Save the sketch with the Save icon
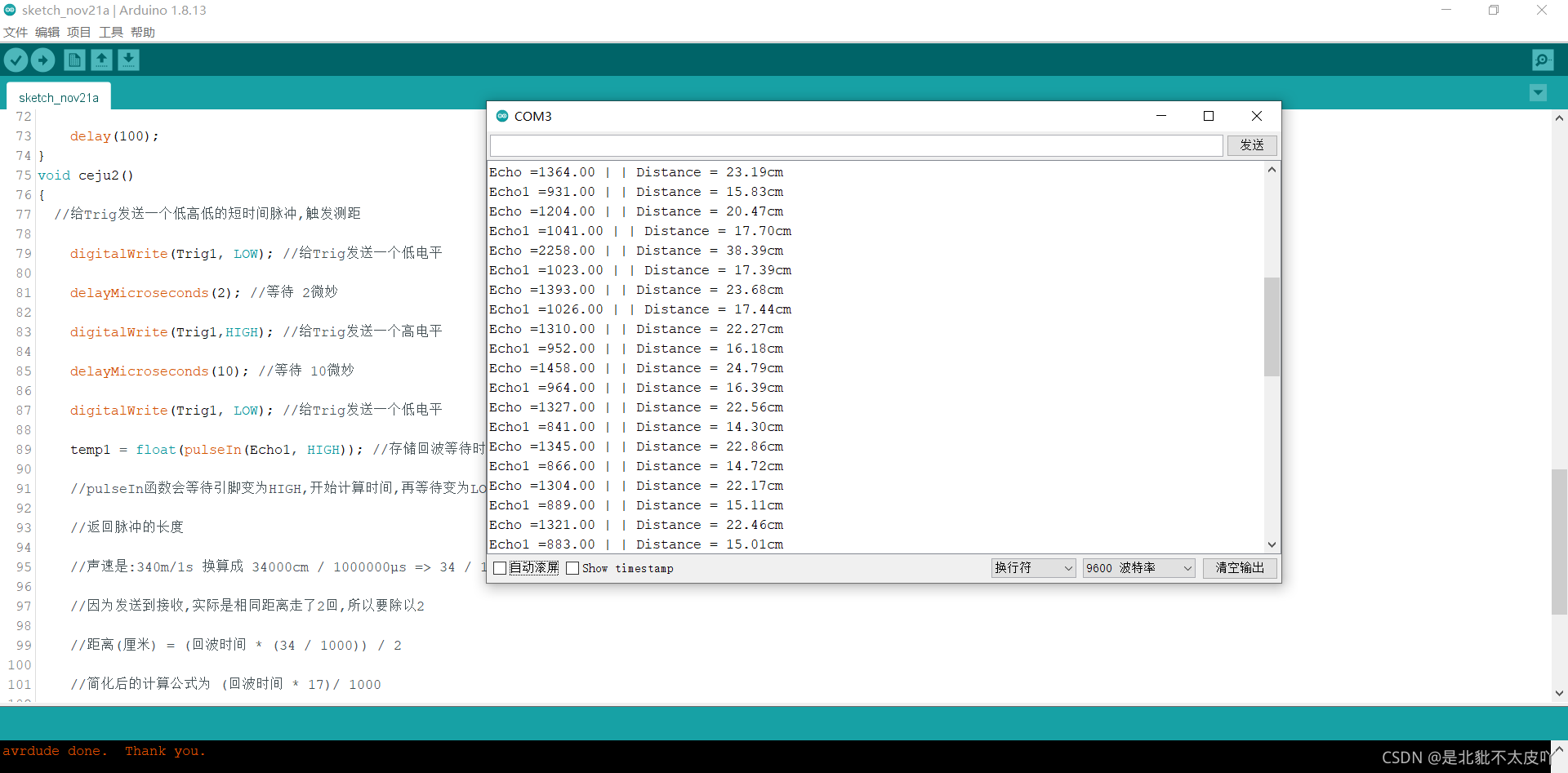 (128, 60)
